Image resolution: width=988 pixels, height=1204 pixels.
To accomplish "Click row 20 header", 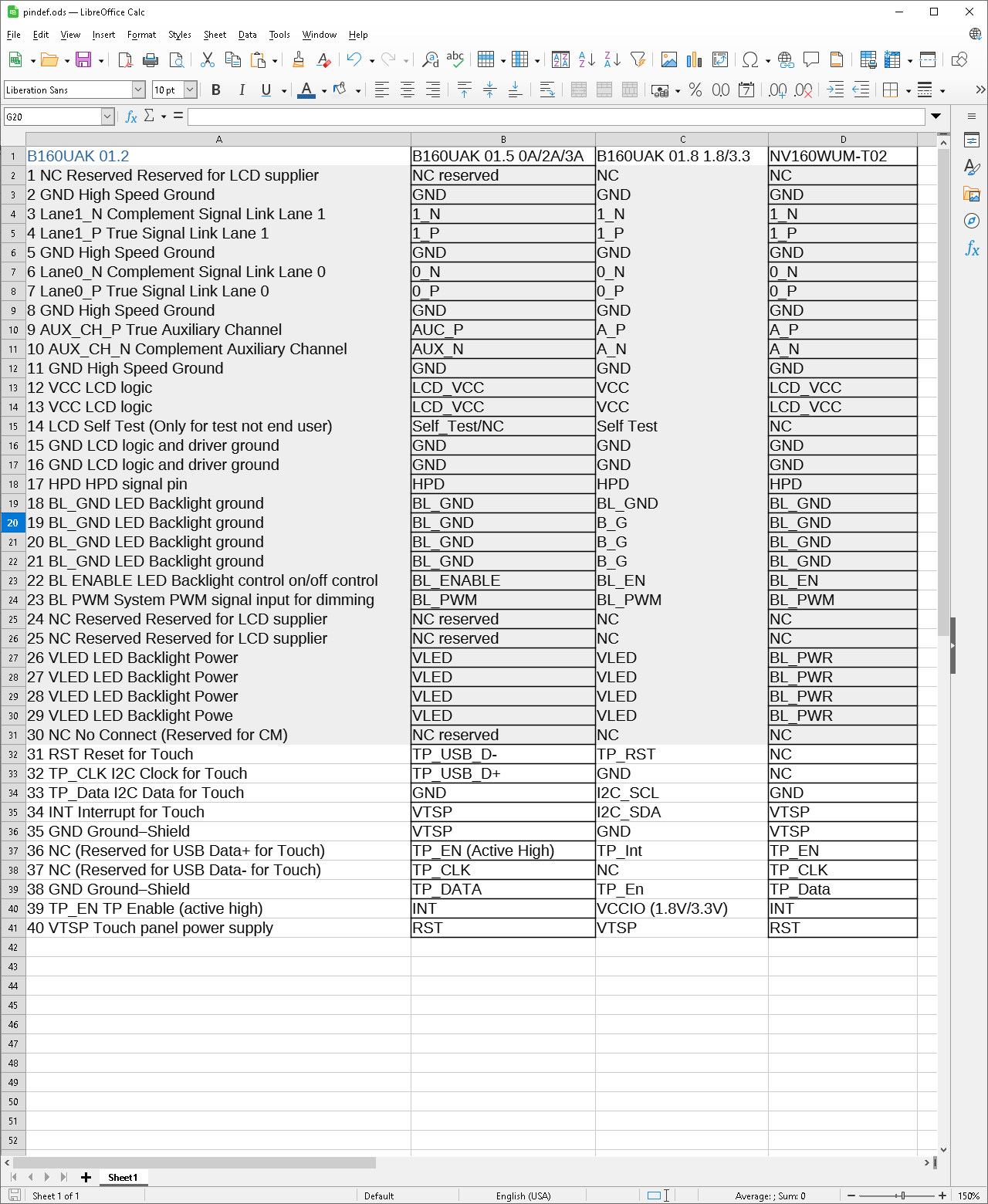I will (13, 523).
